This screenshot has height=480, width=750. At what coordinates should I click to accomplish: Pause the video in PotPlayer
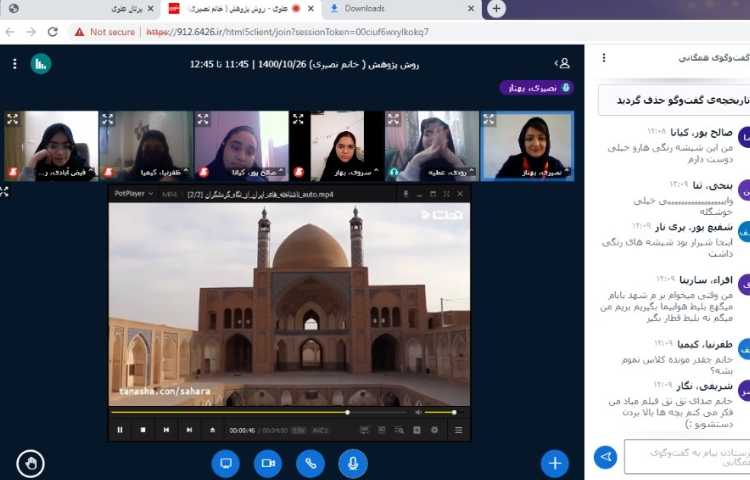click(120, 430)
